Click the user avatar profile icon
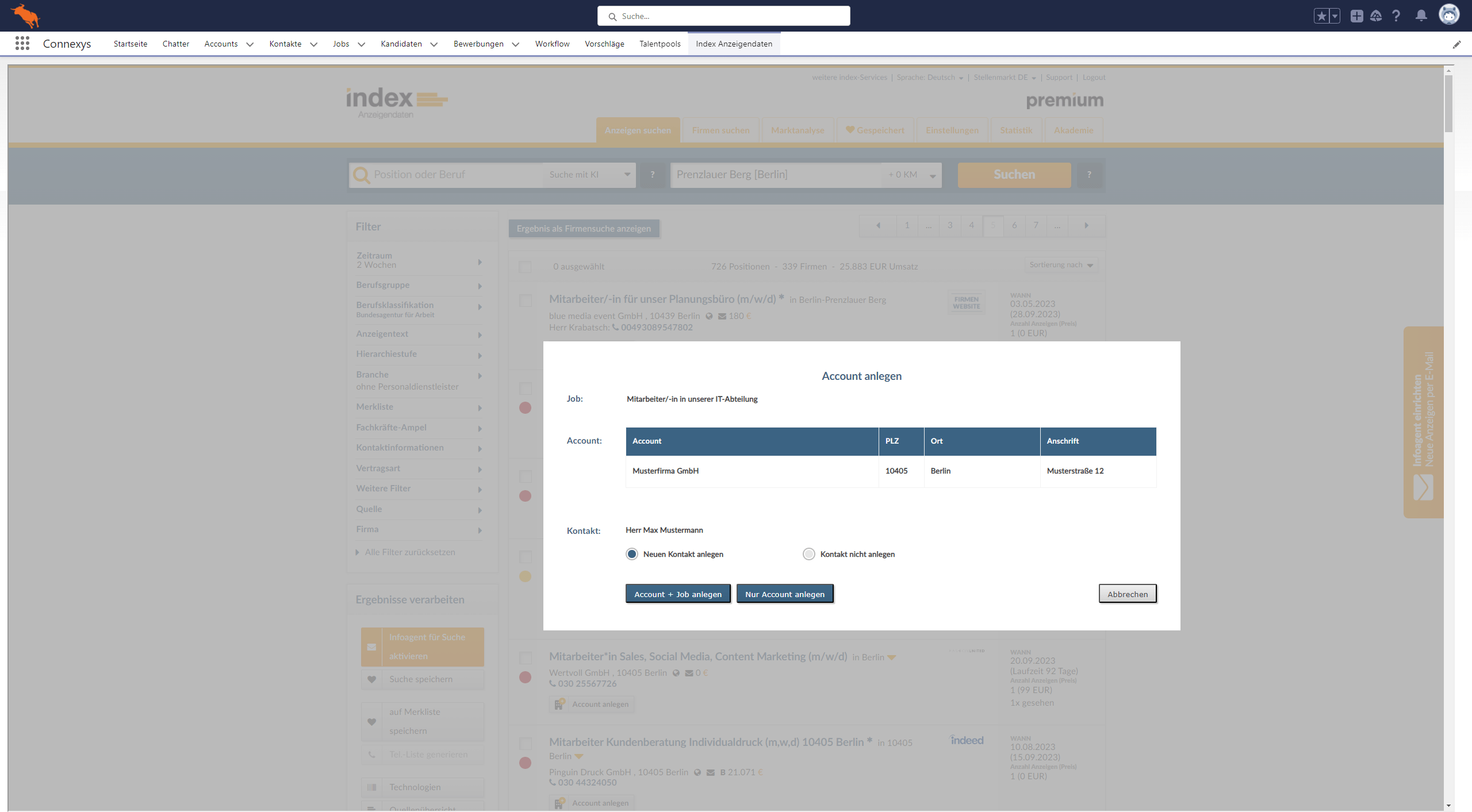This screenshot has width=1472, height=812. (1448, 15)
